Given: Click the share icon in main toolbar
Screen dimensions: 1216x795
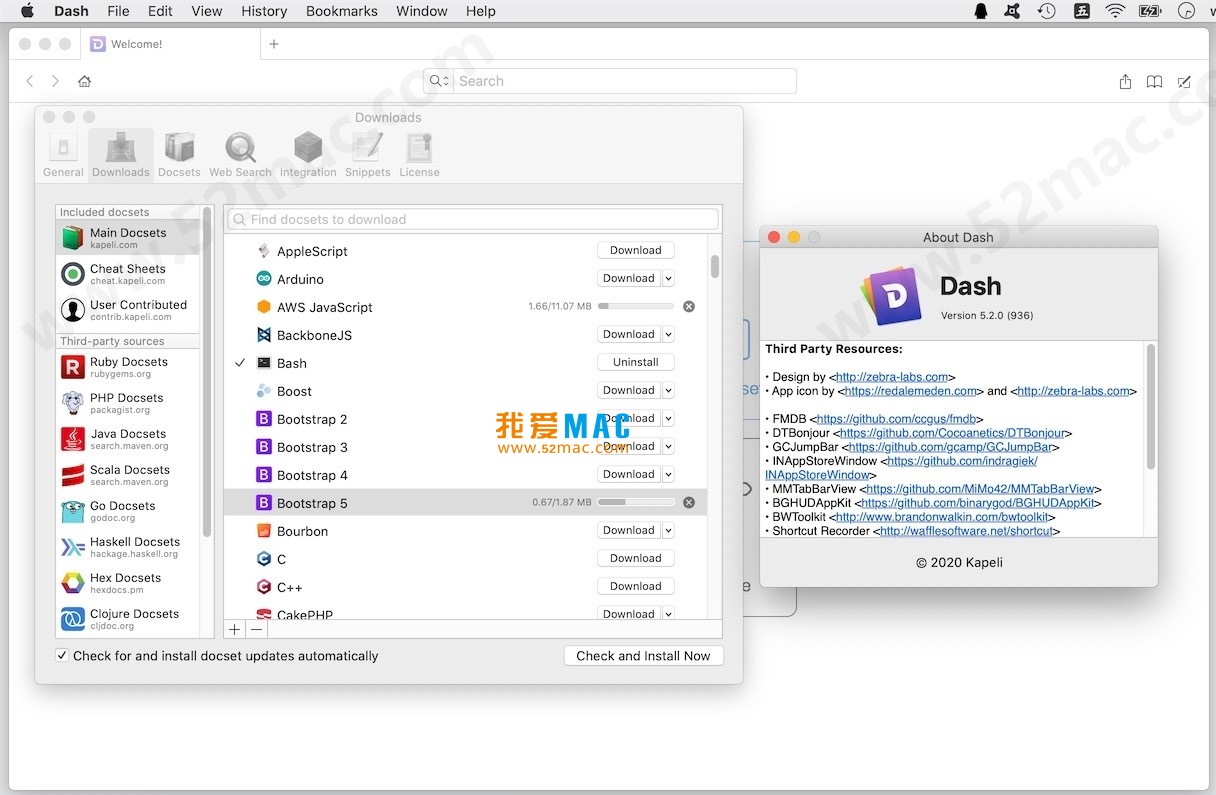Looking at the screenshot, I should coord(1125,81).
